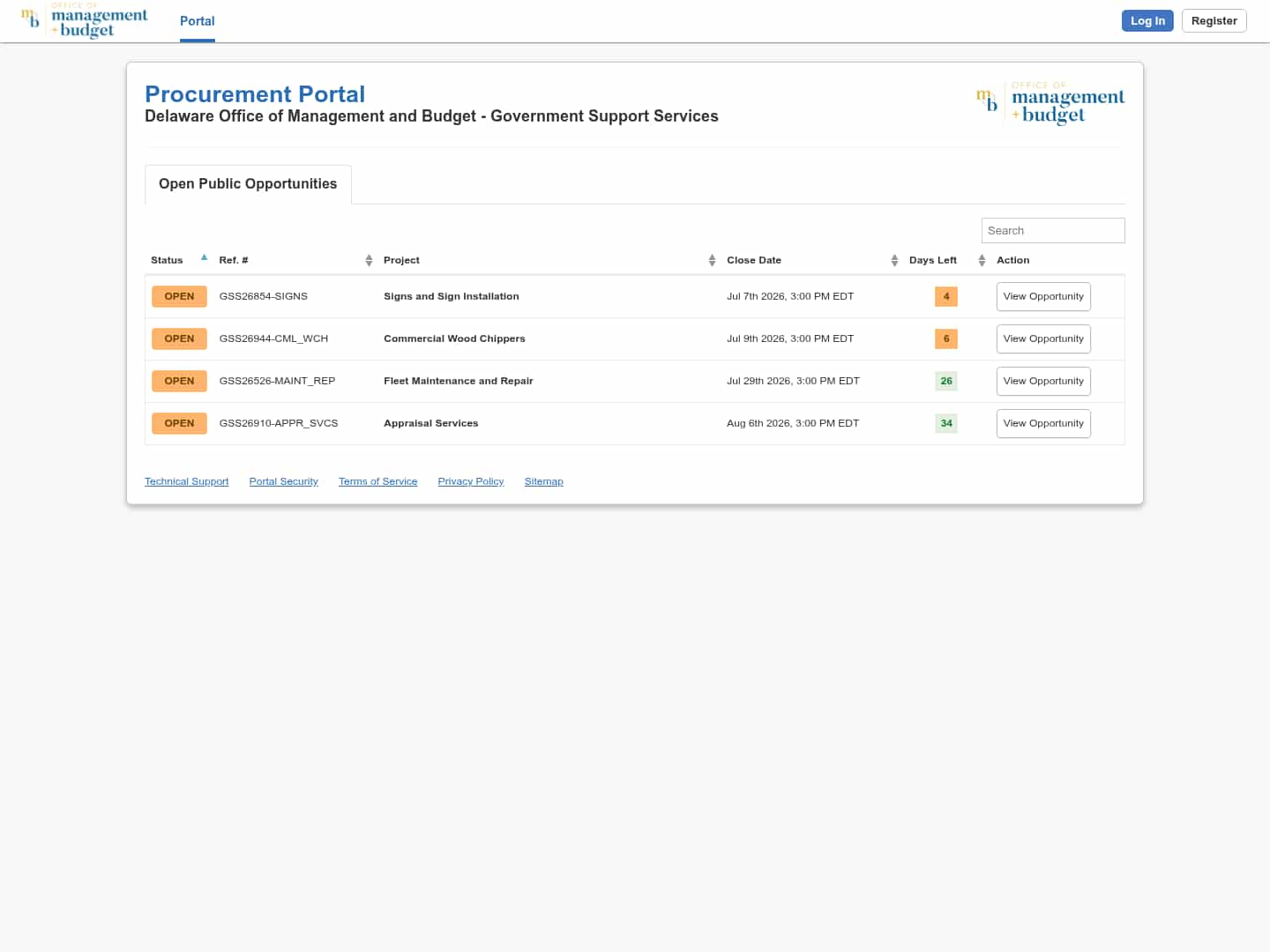Click the management budget logo in portal card

click(1050, 103)
